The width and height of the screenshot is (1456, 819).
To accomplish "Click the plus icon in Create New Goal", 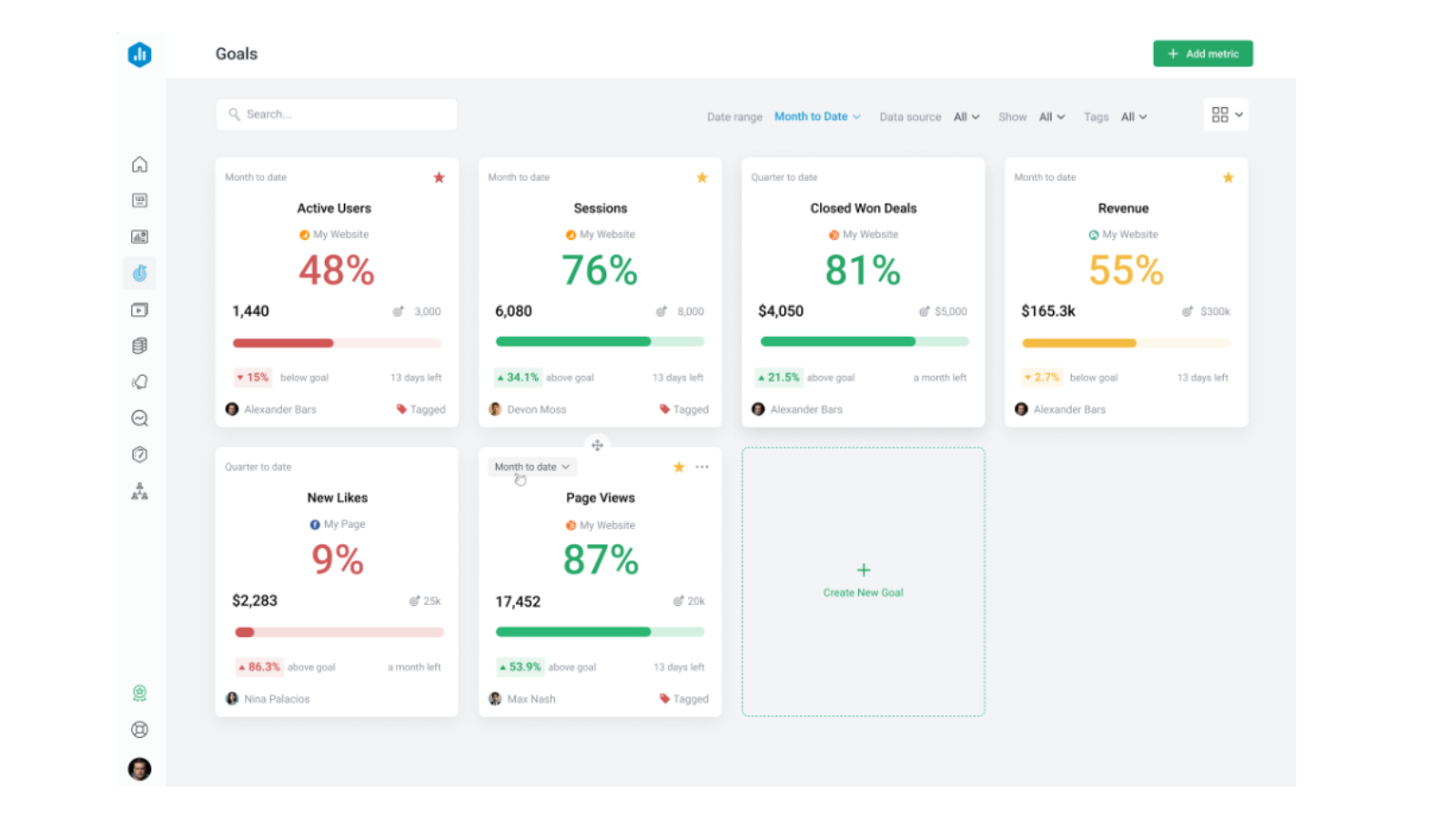I will tap(864, 570).
